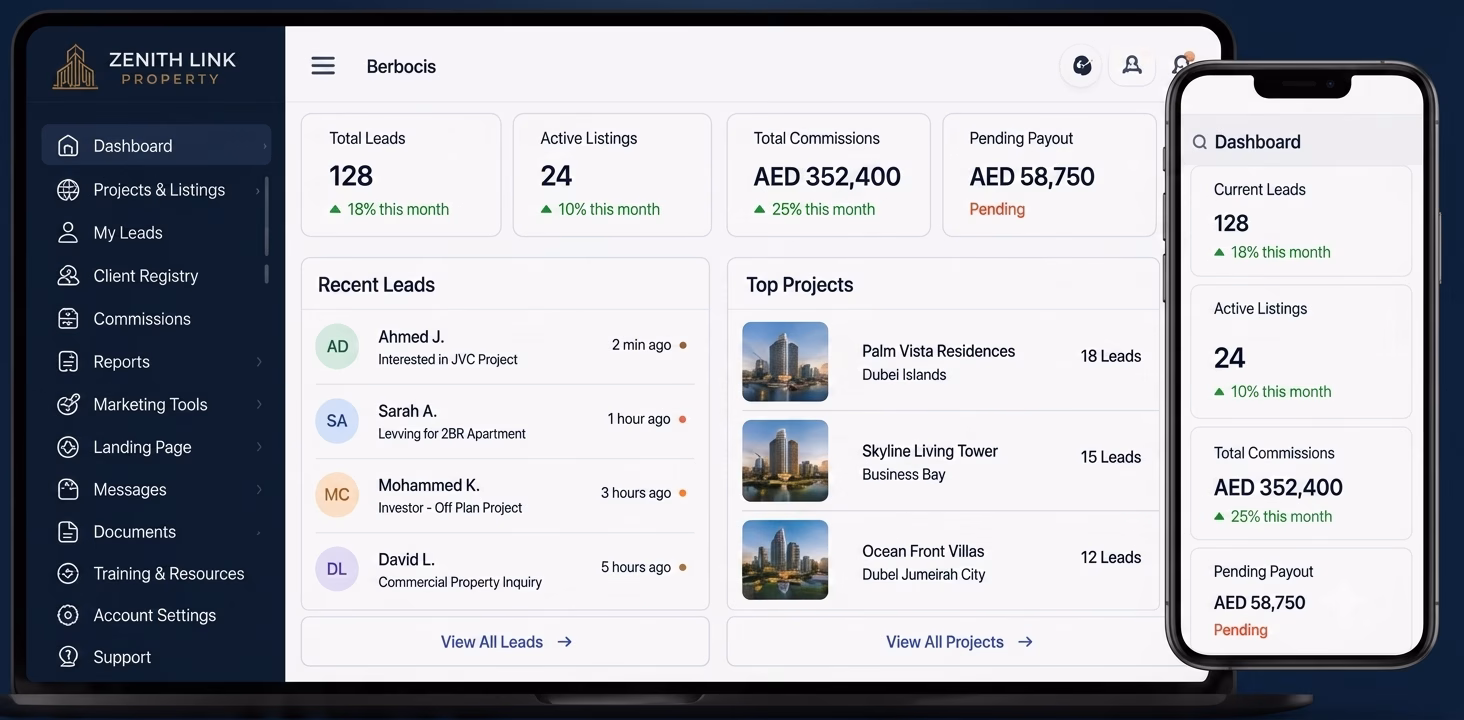The image size is (1464, 720).
Task: Click the Berbocis page title
Action: (x=401, y=67)
